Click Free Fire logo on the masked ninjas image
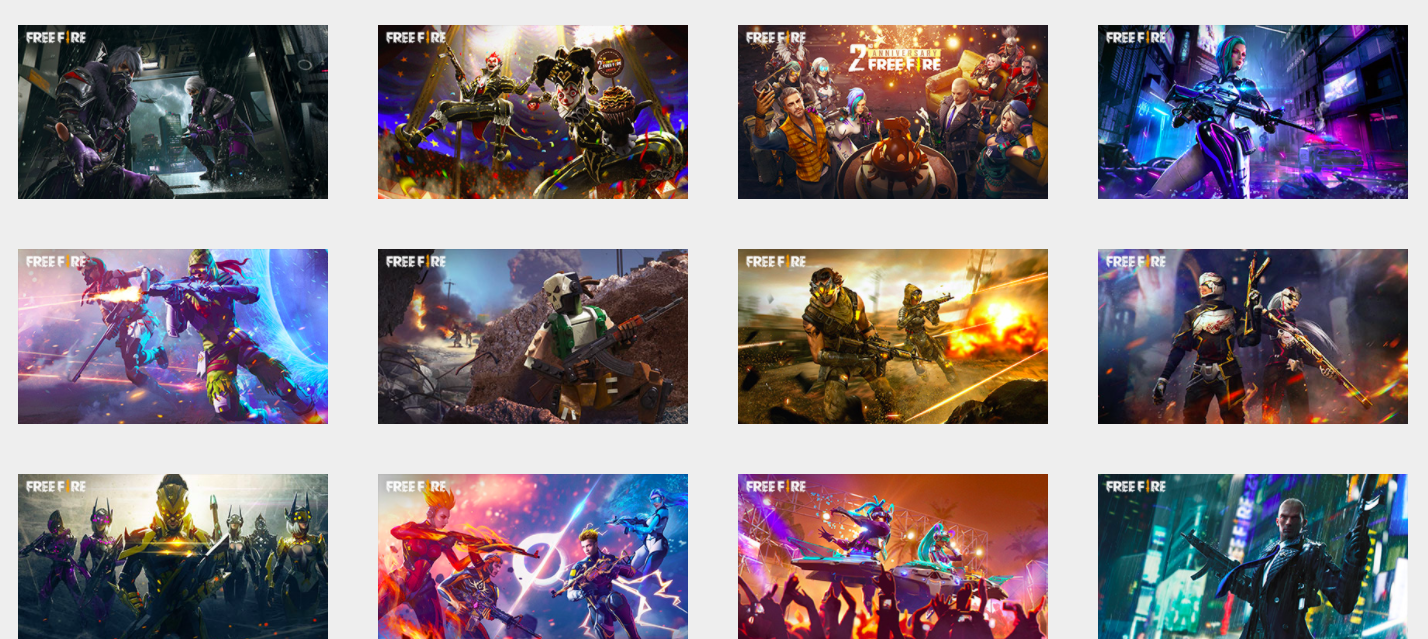1428x639 pixels. [56, 37]
